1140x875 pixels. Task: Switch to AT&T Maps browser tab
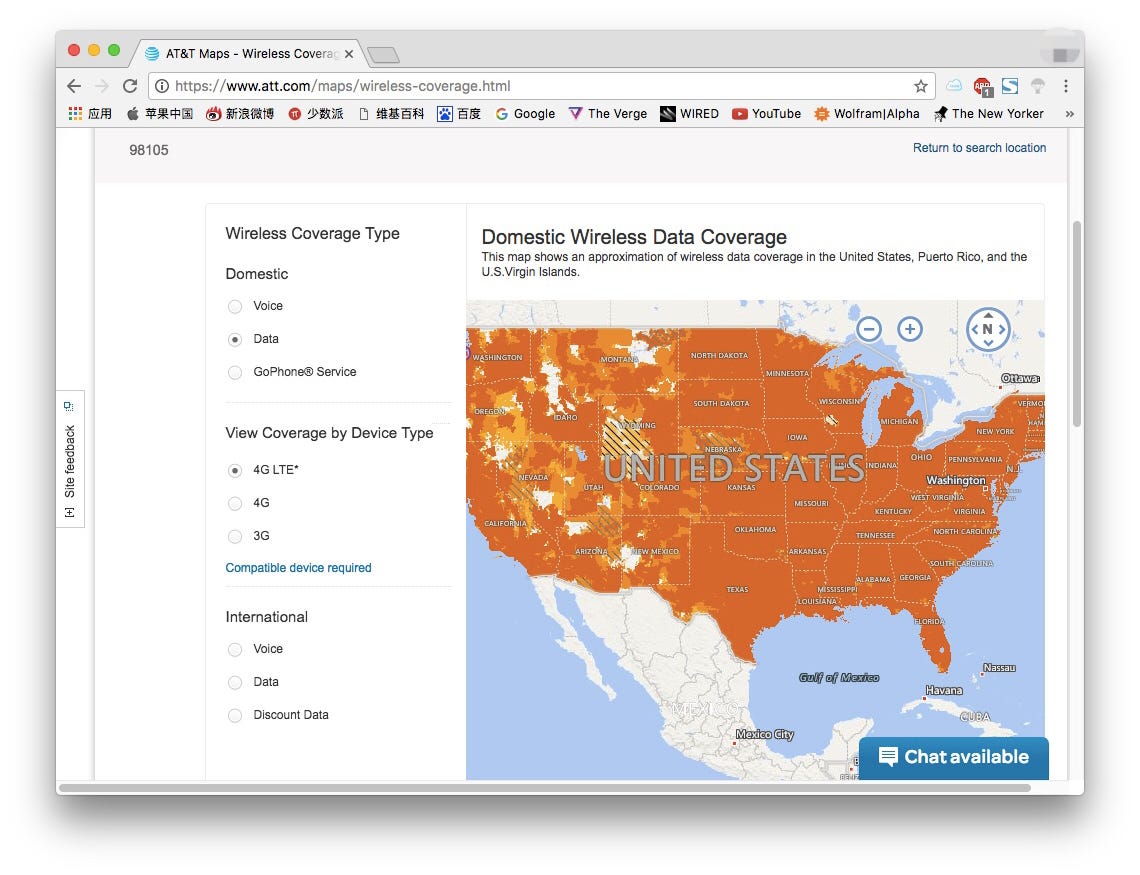247,54
